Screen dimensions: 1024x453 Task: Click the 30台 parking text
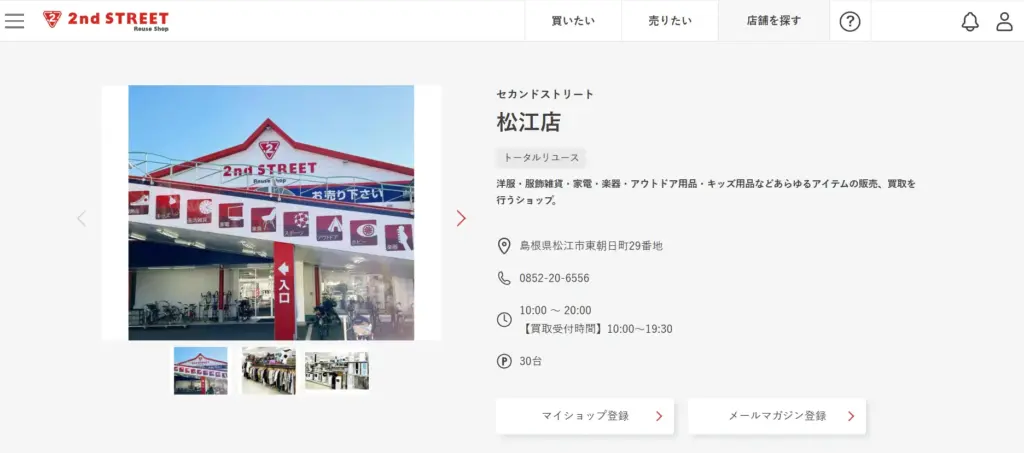pos(530,361)
